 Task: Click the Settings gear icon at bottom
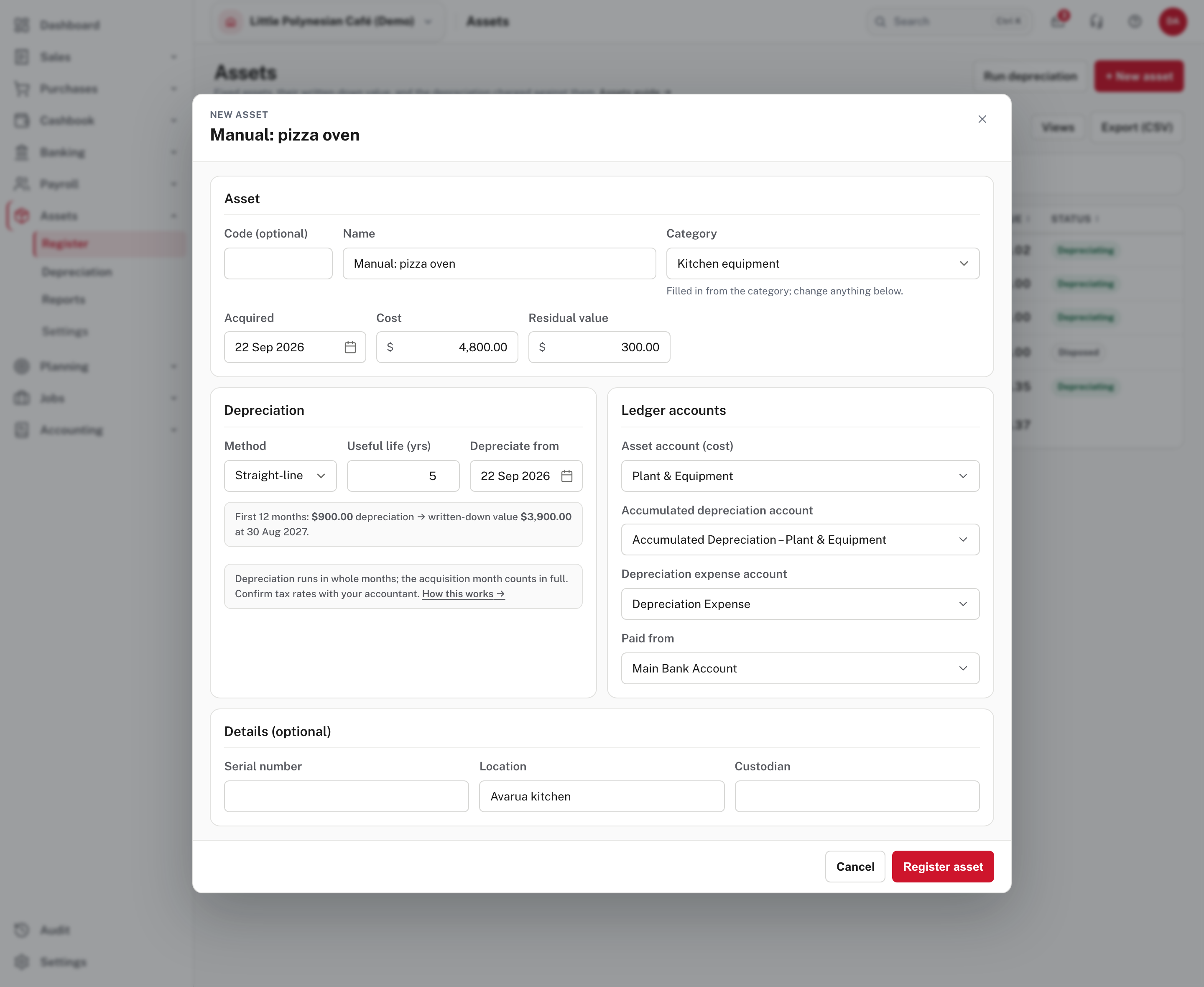[x=22, y=962]
